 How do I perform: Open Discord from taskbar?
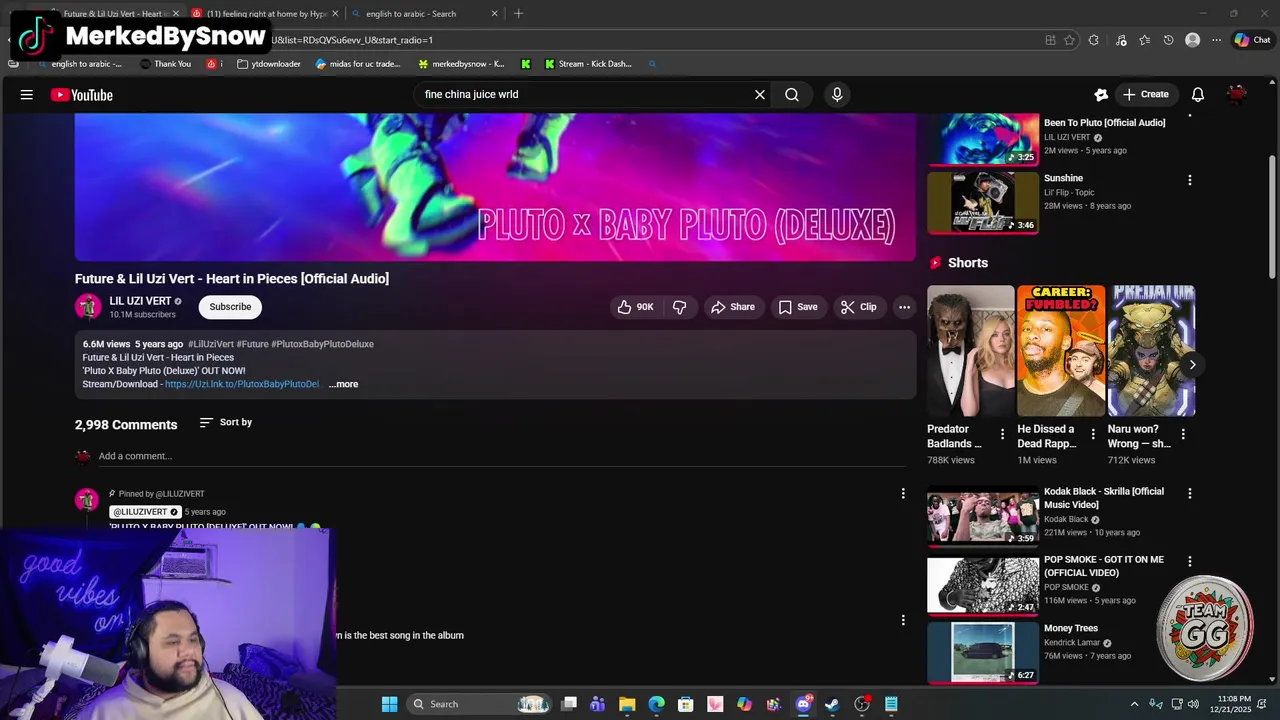pos(803,704)
